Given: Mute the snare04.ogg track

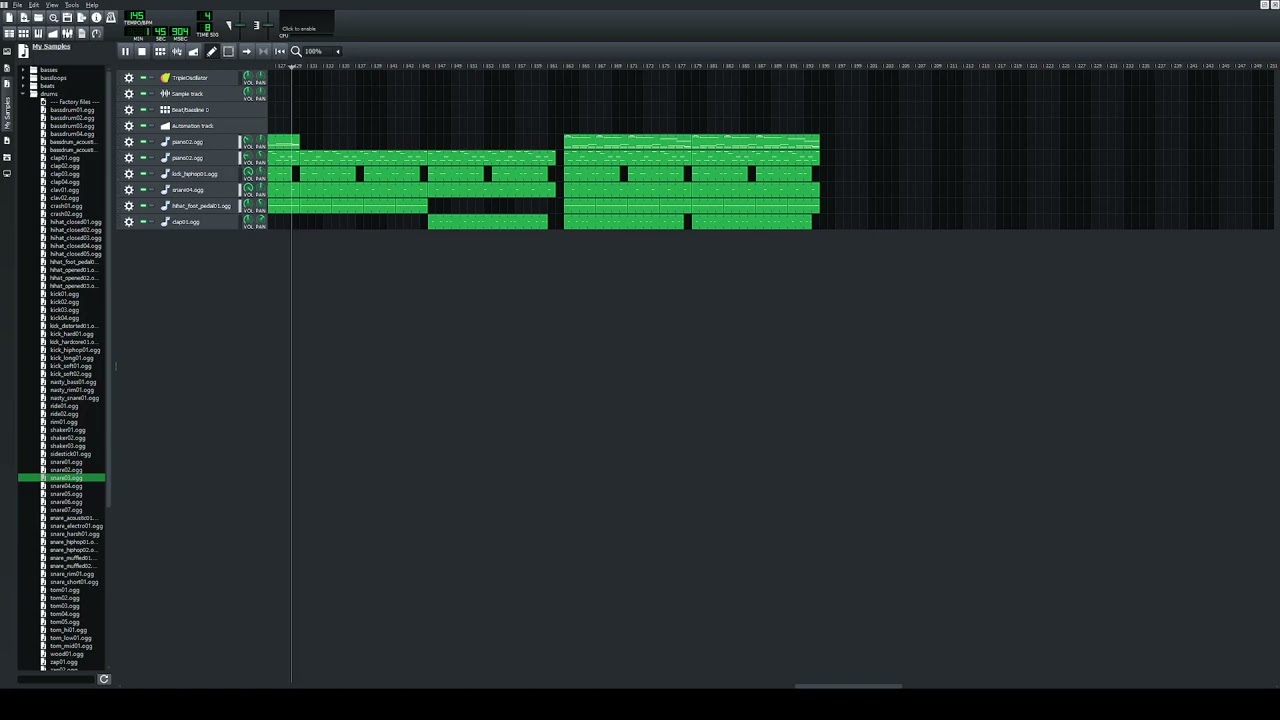Looking at the screenshot, I should pyautogui.click(x=143, y=190).
